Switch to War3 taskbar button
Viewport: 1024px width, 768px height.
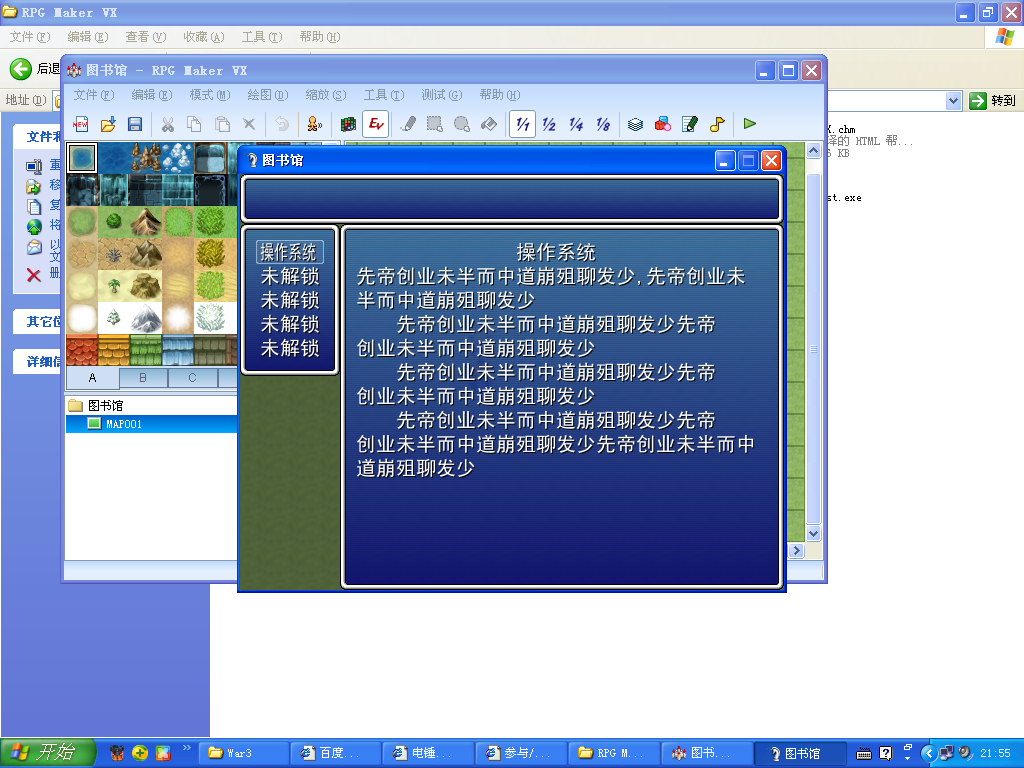click(x=243, y=753)
